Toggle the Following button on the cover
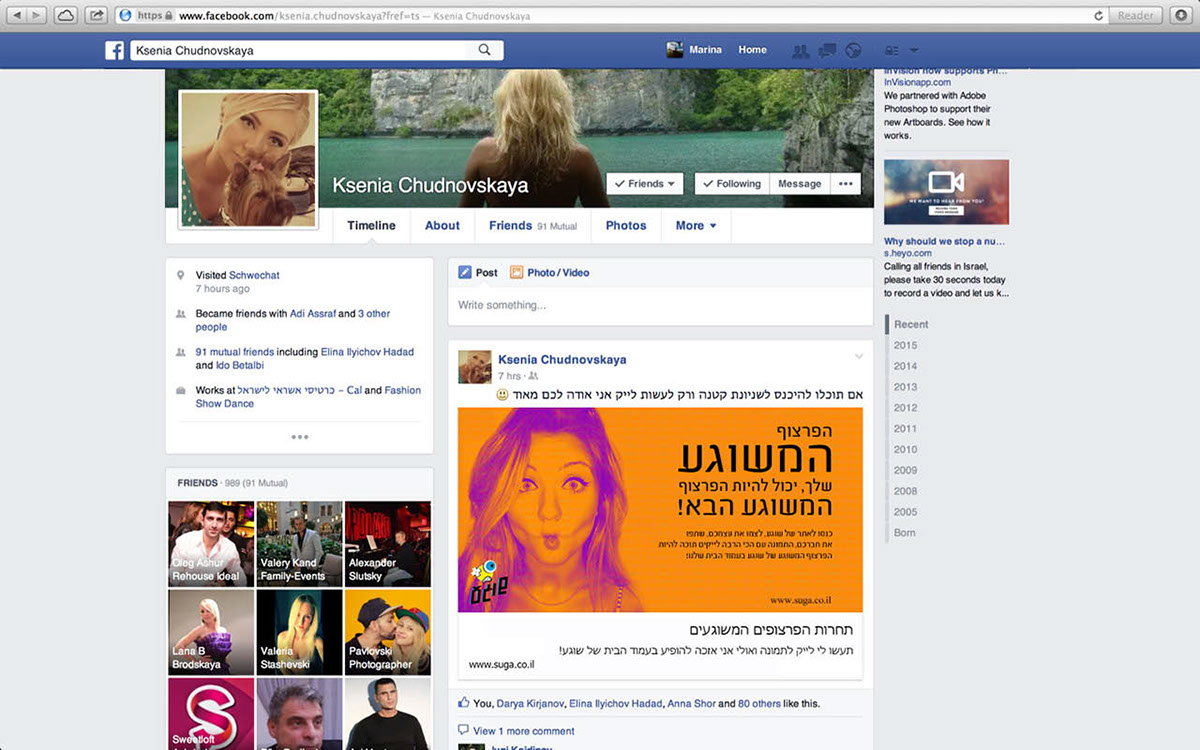The height and width of the screenshot is (750, 1200). tap(731, 184)
